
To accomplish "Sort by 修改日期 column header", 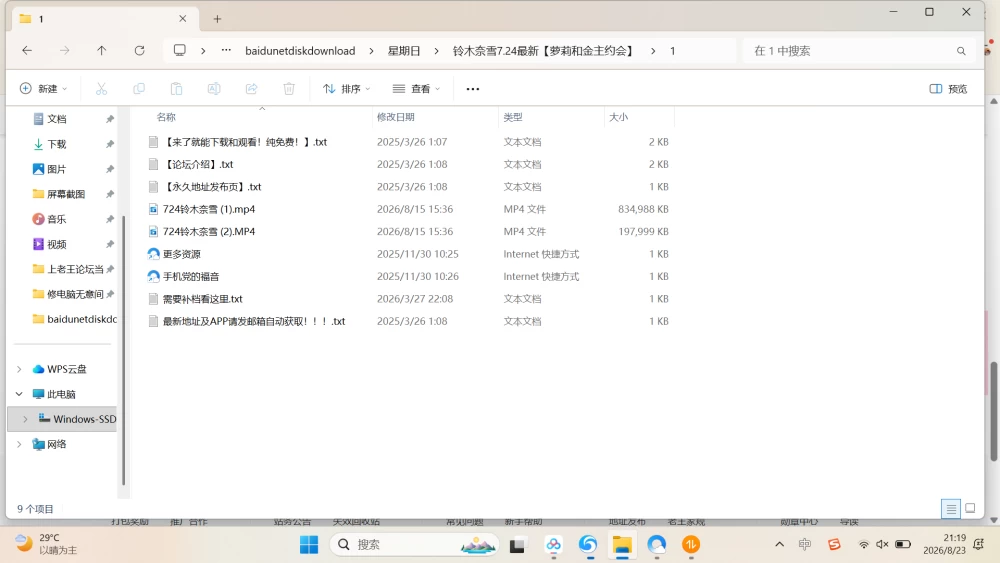I will tap(395, 117).
